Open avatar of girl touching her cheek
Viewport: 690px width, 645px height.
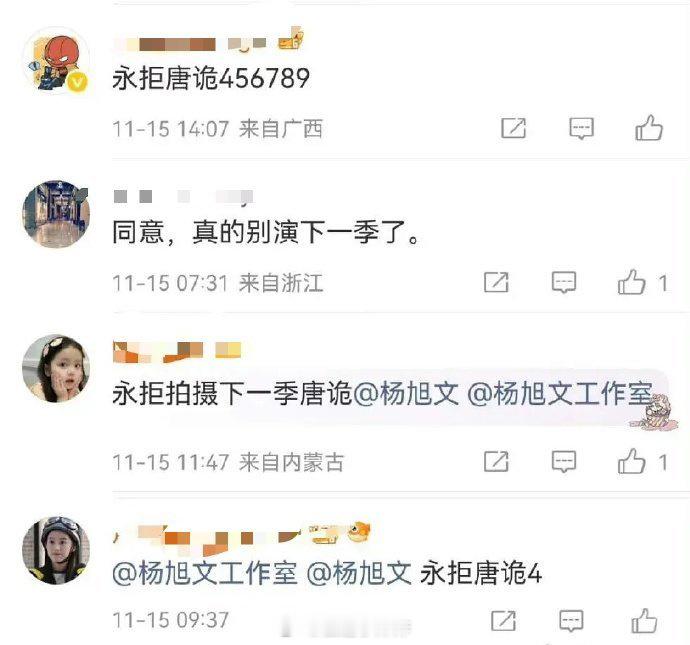click(x=56, y=369)
